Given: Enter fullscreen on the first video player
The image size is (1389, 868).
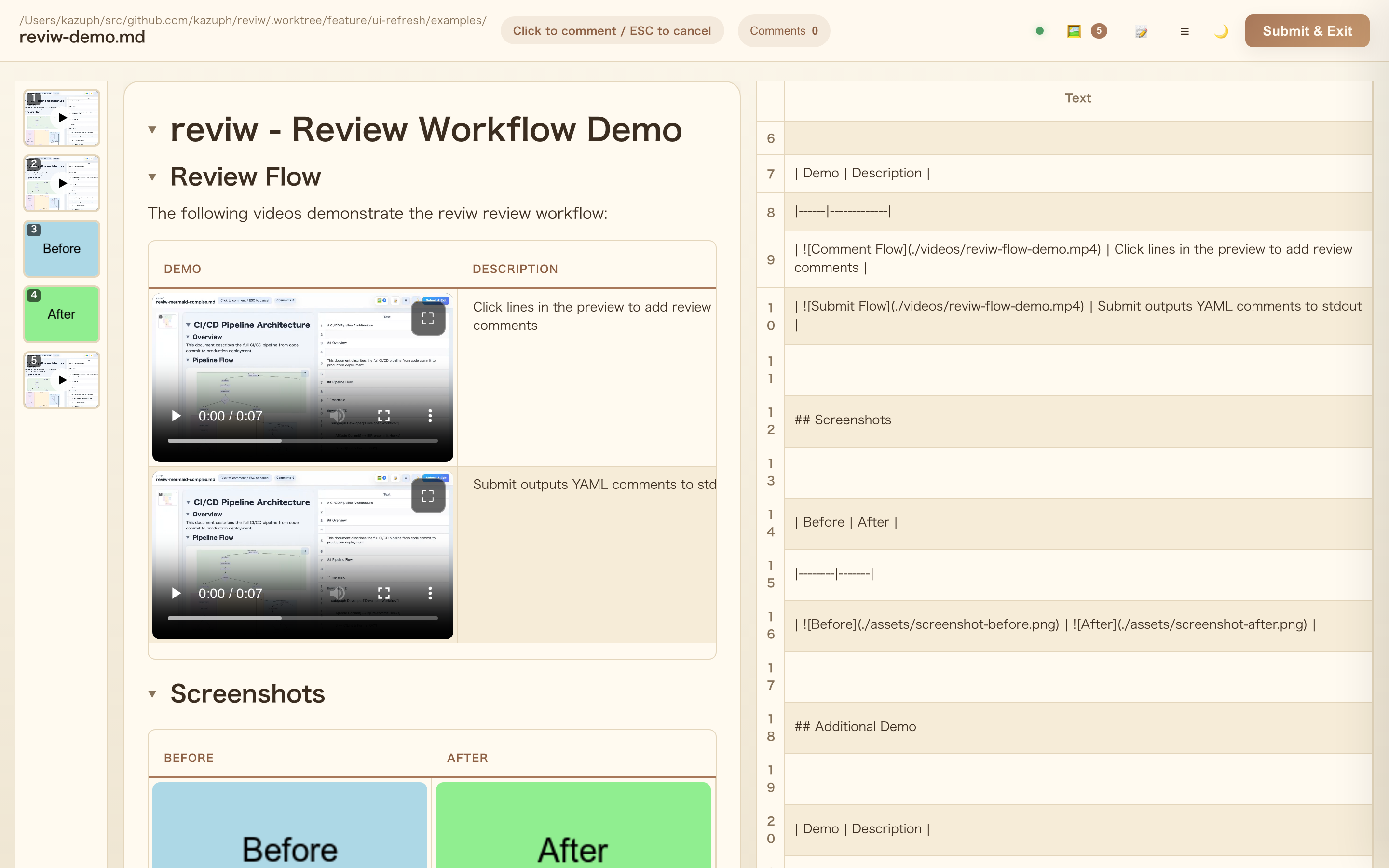Looking at the screenshot, I should [x=384, y=416].
